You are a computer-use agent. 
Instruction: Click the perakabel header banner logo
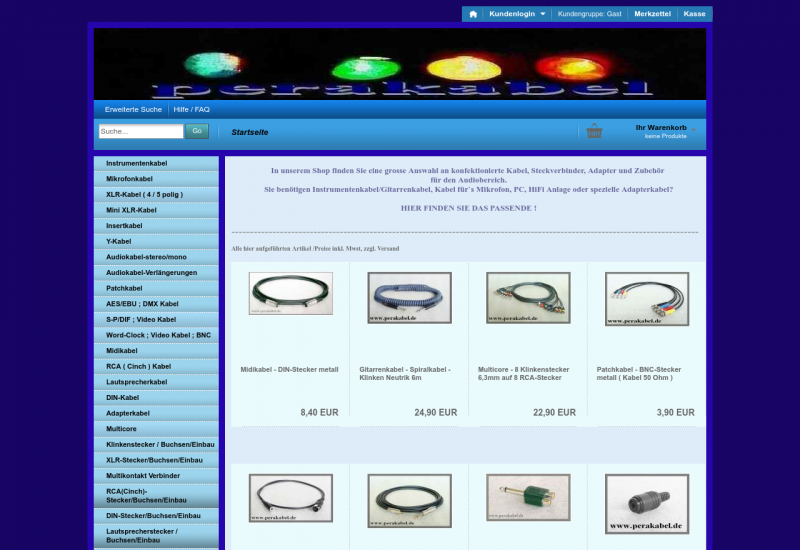400,64
